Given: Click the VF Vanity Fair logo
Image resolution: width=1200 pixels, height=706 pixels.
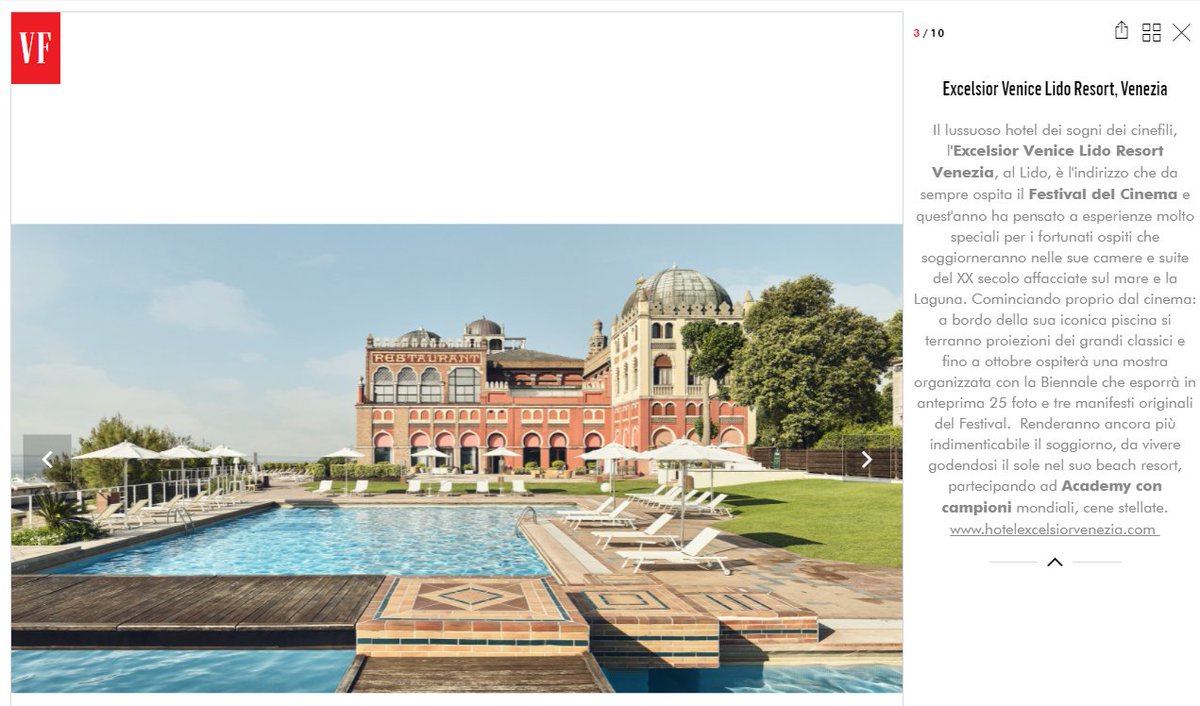Looking at the screenshot, I should click(35, 48).
